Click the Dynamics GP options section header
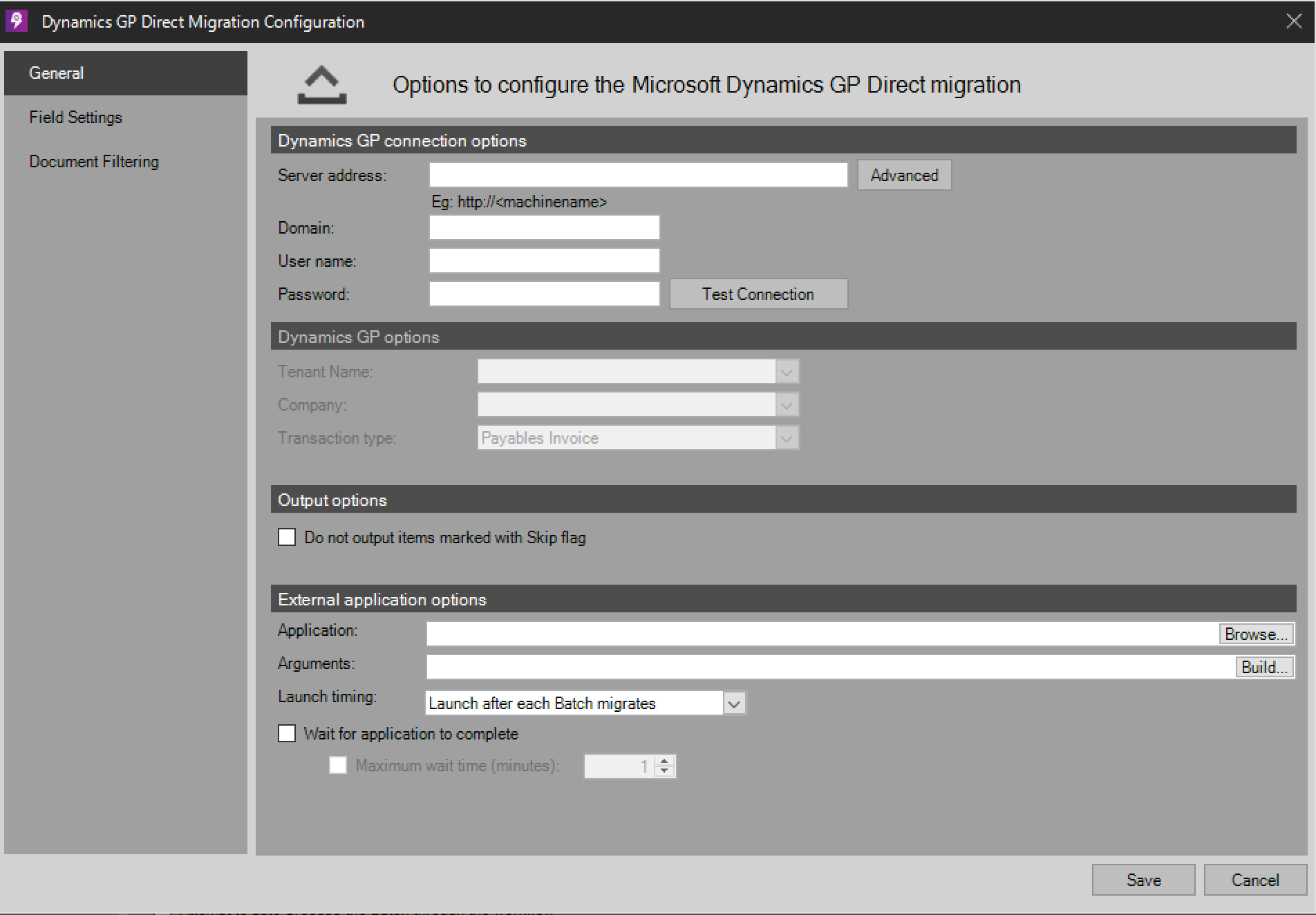Viewport: 1316px width, 915px height. (784, 337)
